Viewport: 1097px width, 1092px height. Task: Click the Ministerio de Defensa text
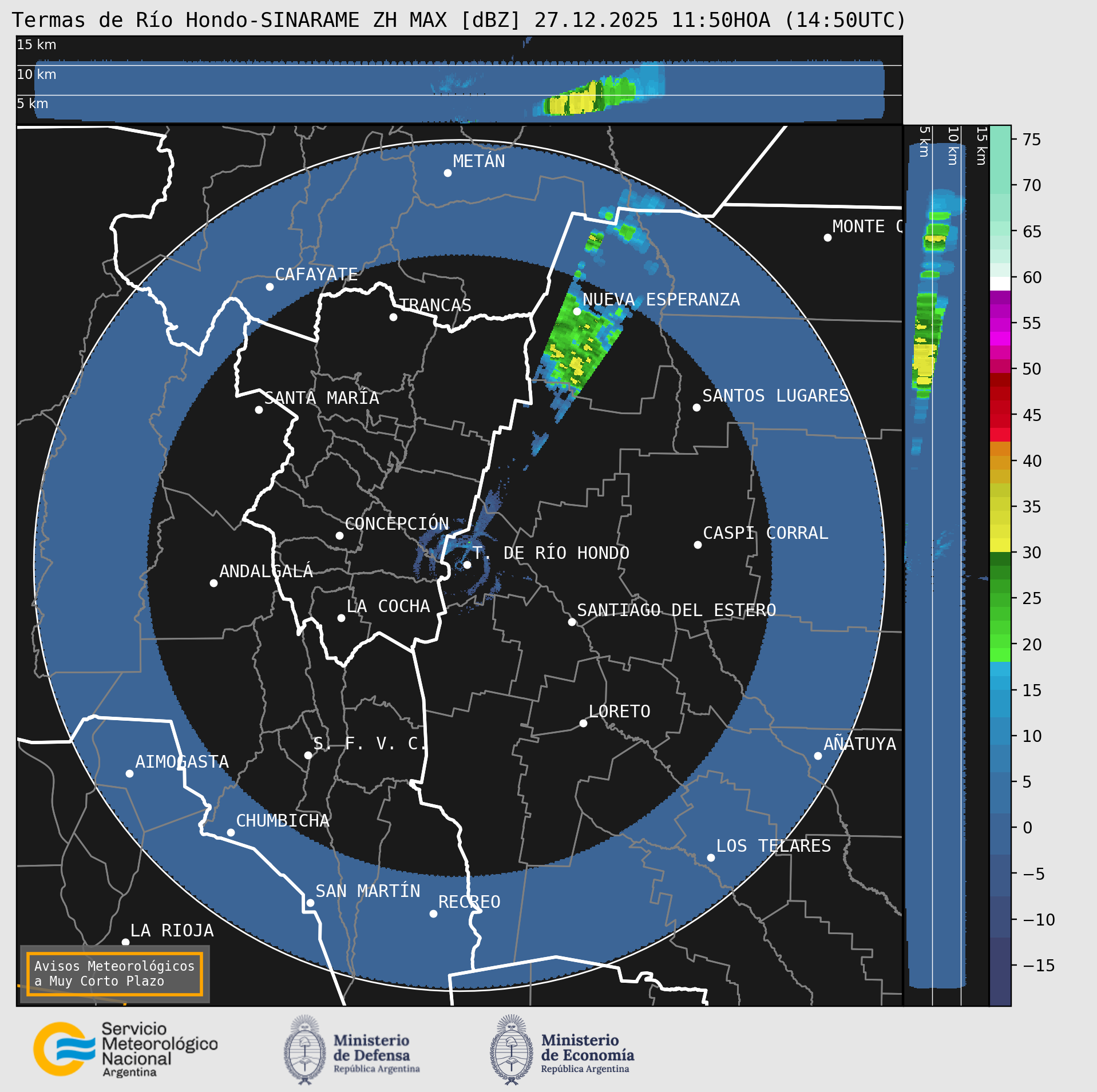pos(377,1053)
